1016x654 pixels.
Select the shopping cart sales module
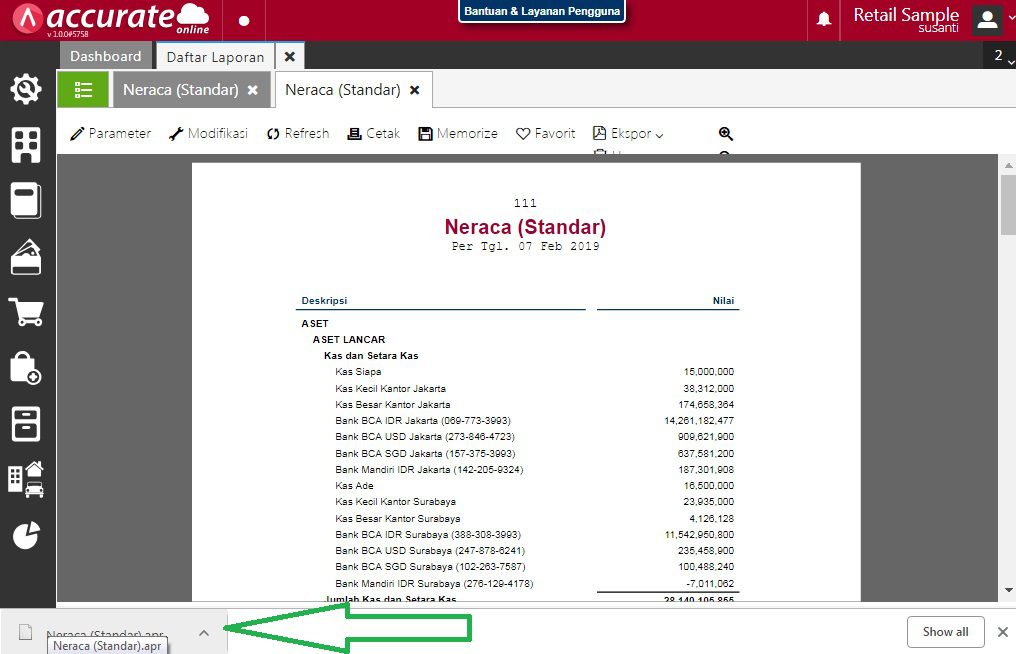pos(27,312)
